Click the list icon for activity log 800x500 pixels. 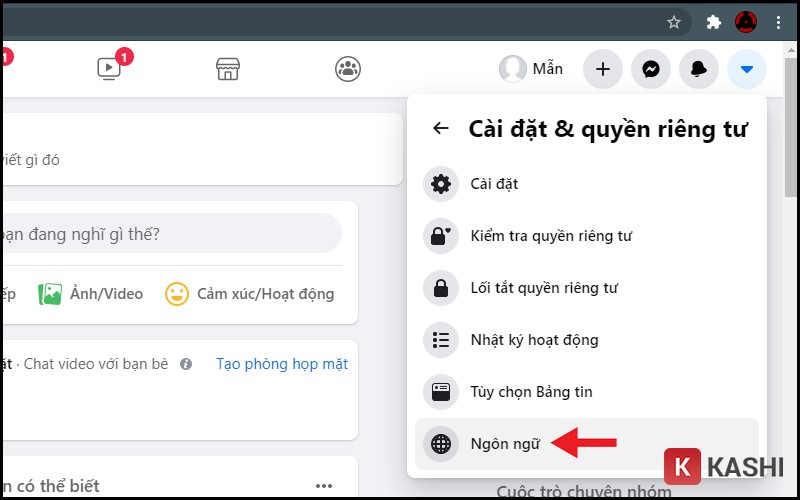click(x=441, y=340)
